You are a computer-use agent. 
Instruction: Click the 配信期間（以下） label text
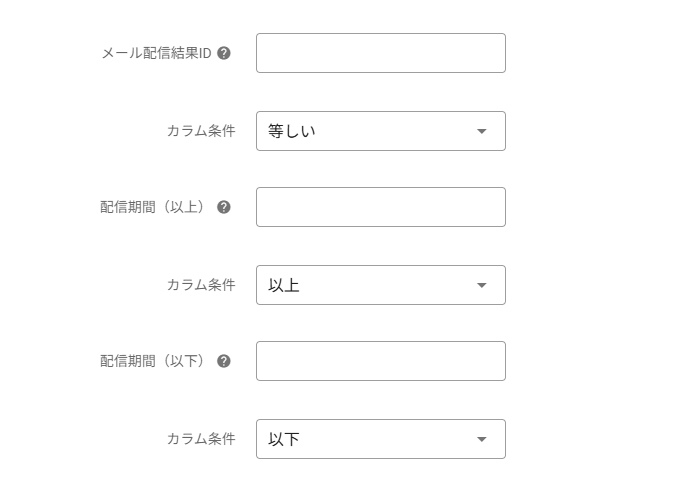152,361
